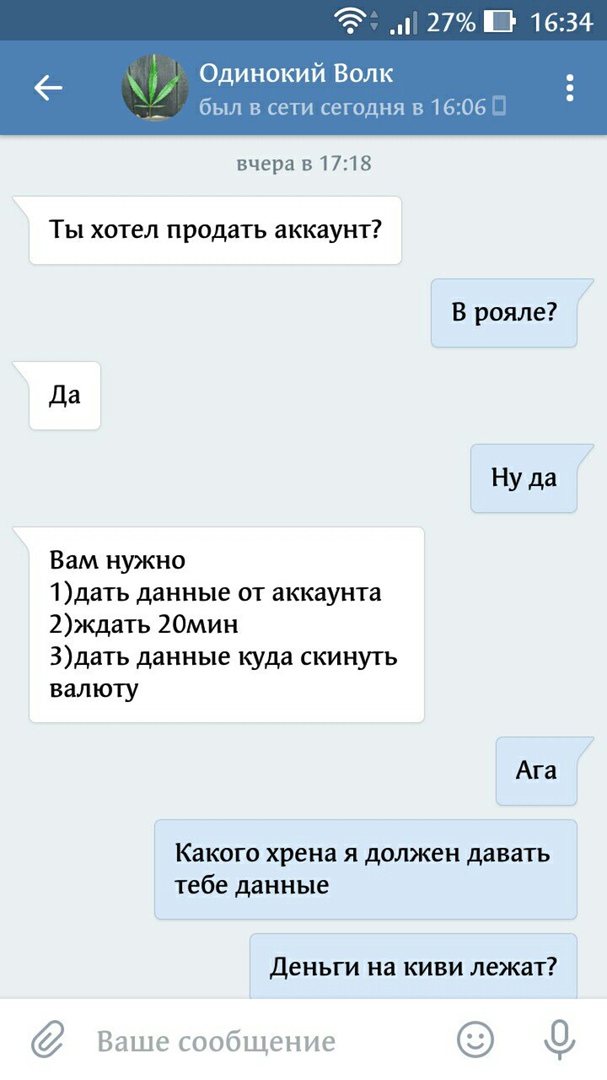This screenshot has height=1080, width=607.
Task: Open the cannabis leaf profile avatar
Action: coord(155,88)
